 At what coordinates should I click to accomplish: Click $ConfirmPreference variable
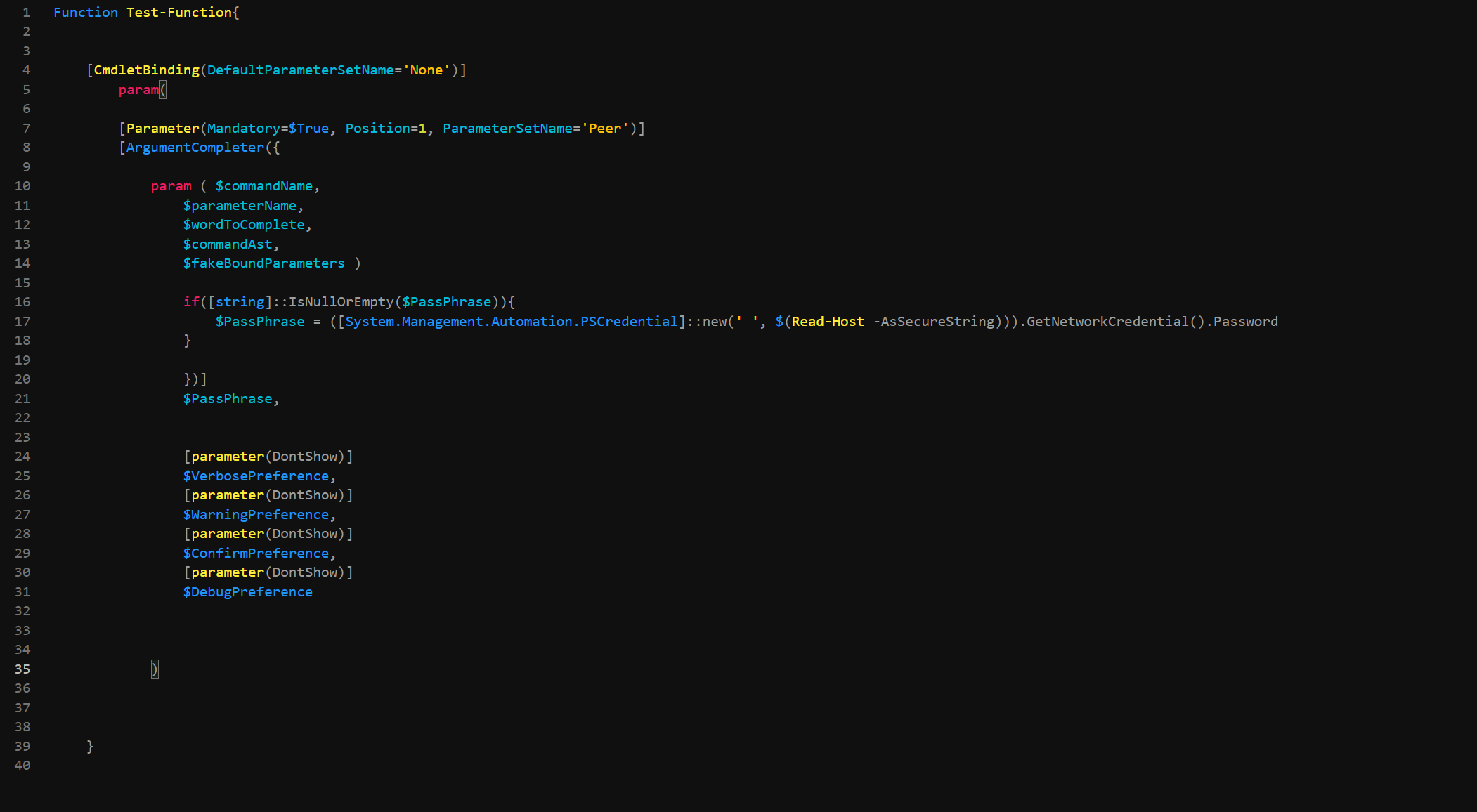pyautogui.click(x=256, y=554)
